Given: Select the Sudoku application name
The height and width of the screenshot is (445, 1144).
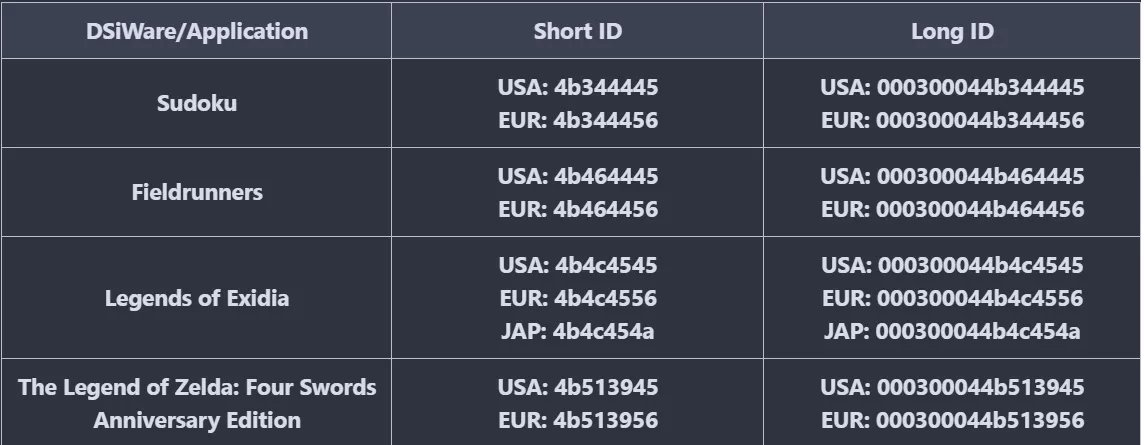Looking at the screenshot, I should [x=196, y=103].
